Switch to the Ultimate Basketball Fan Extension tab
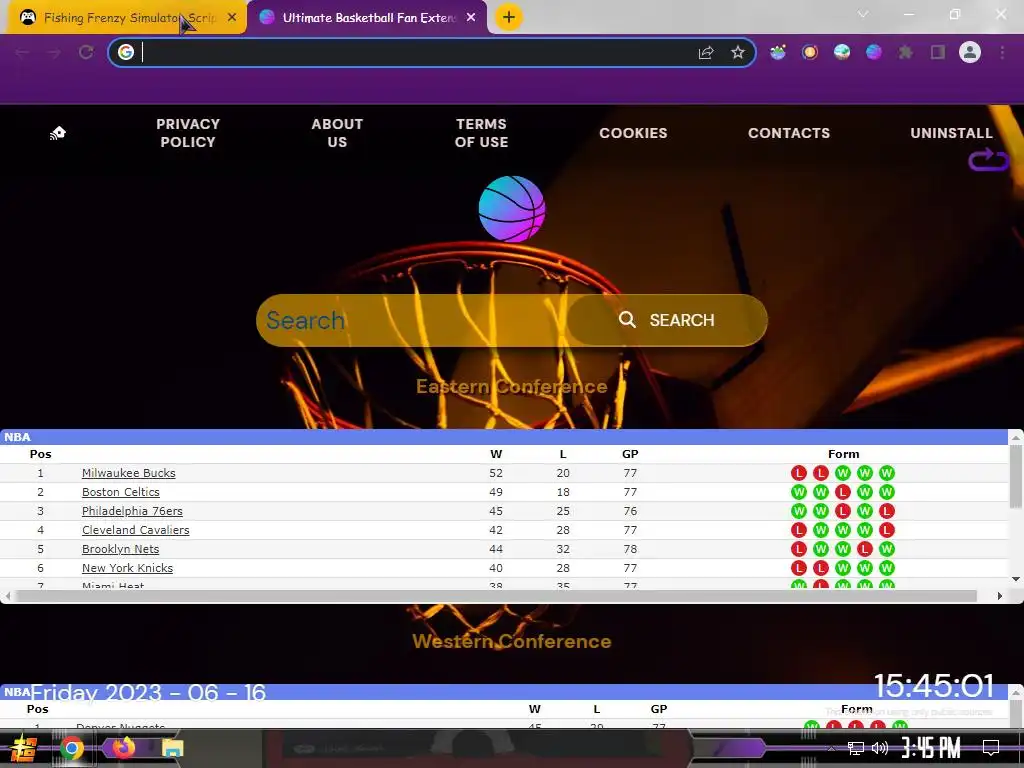The height and width of the screenshot is (768, 1024). click(368, 18)
